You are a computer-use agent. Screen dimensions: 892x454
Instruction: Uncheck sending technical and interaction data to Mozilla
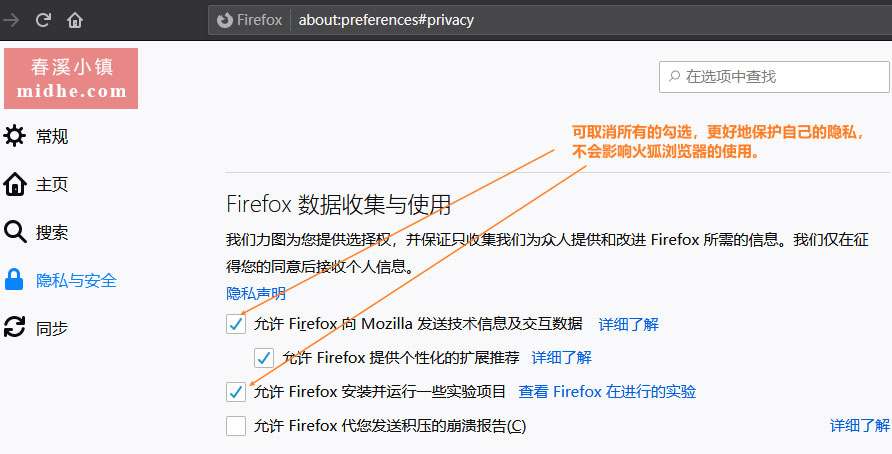[x=236, y=324]
